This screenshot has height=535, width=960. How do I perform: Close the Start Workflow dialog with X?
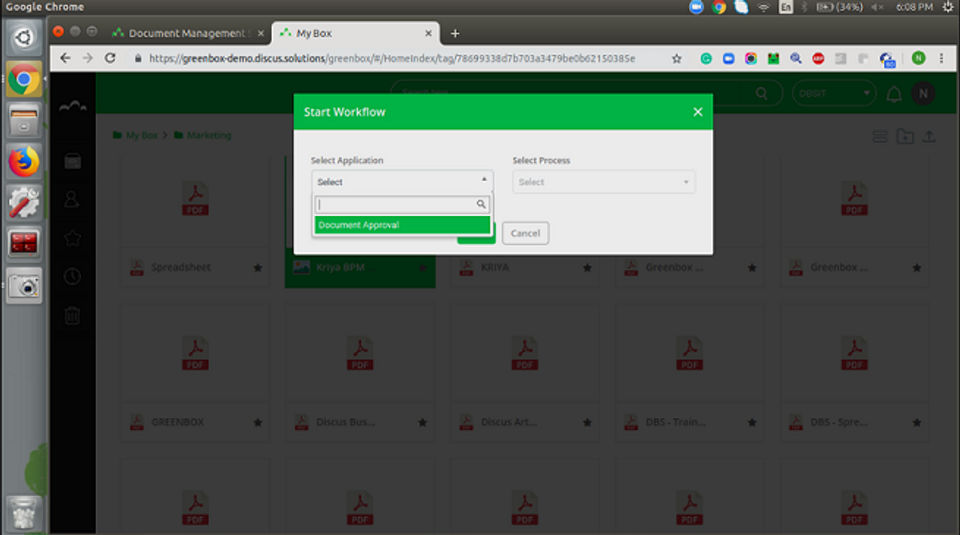coord(698,112)
